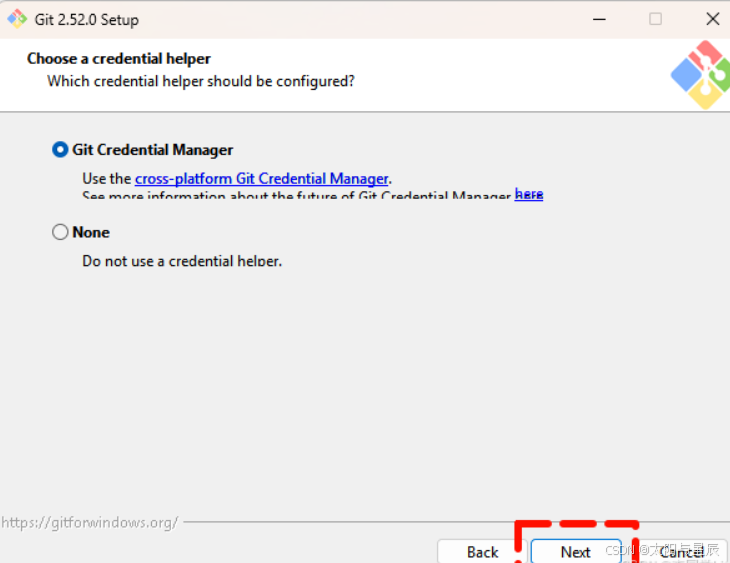Click the 'Do not use a credential helper.' text

(x=182, y=261)
